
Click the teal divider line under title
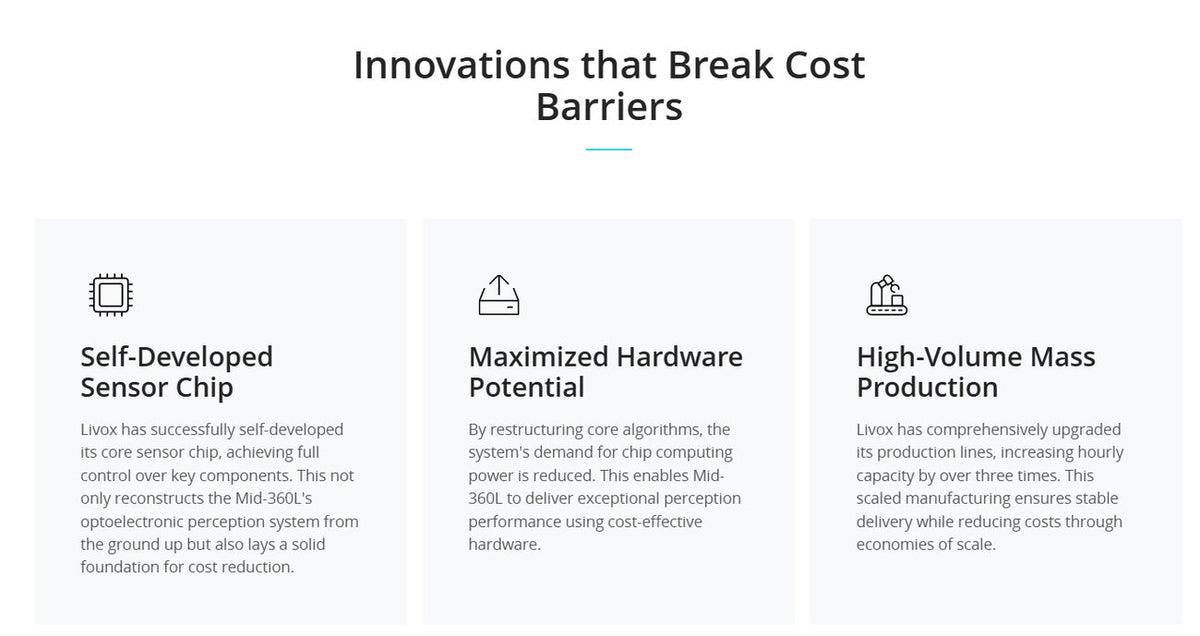(609, 149)
